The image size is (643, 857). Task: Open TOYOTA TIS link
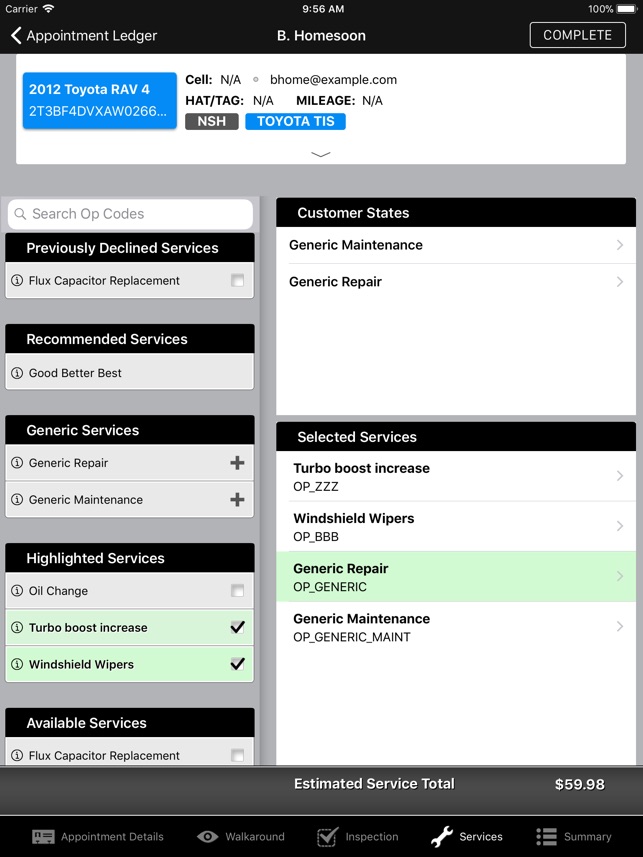(295, 121)
